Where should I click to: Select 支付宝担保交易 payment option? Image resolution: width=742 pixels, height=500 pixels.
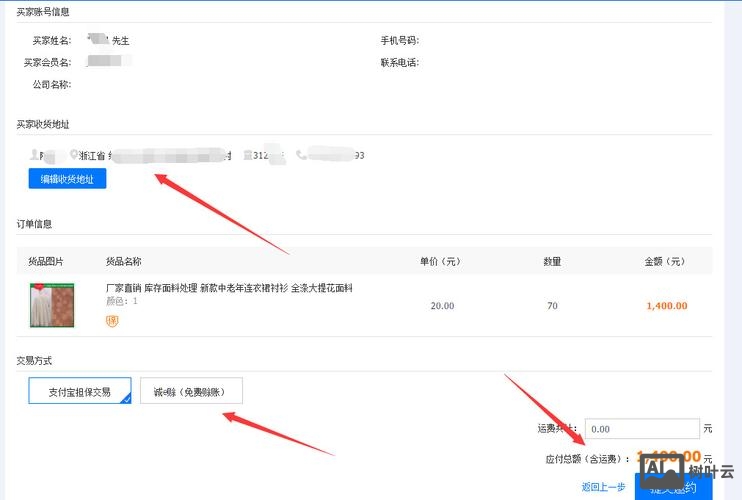click(x=80, y=392)
